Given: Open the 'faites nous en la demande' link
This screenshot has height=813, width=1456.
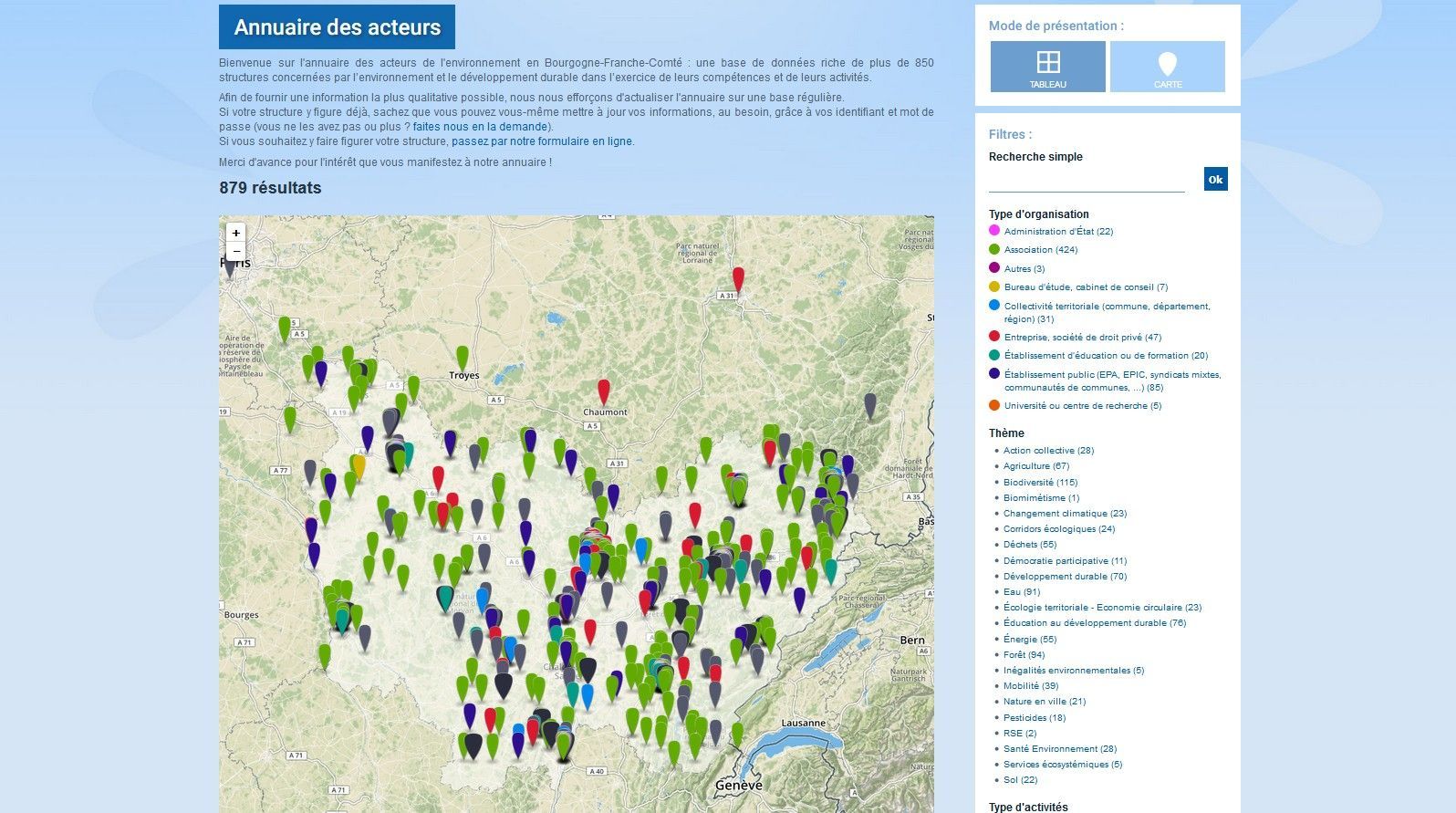Looking at the screenshot, I should click(481, 127).
